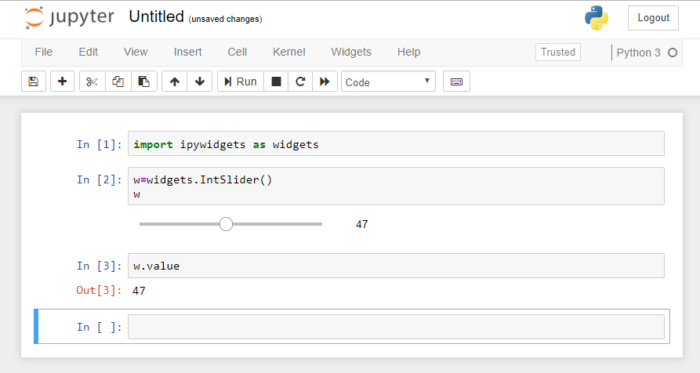Cut selected cells with scissors icon
The height and width of the screenshot is (373, 700).
92,82
